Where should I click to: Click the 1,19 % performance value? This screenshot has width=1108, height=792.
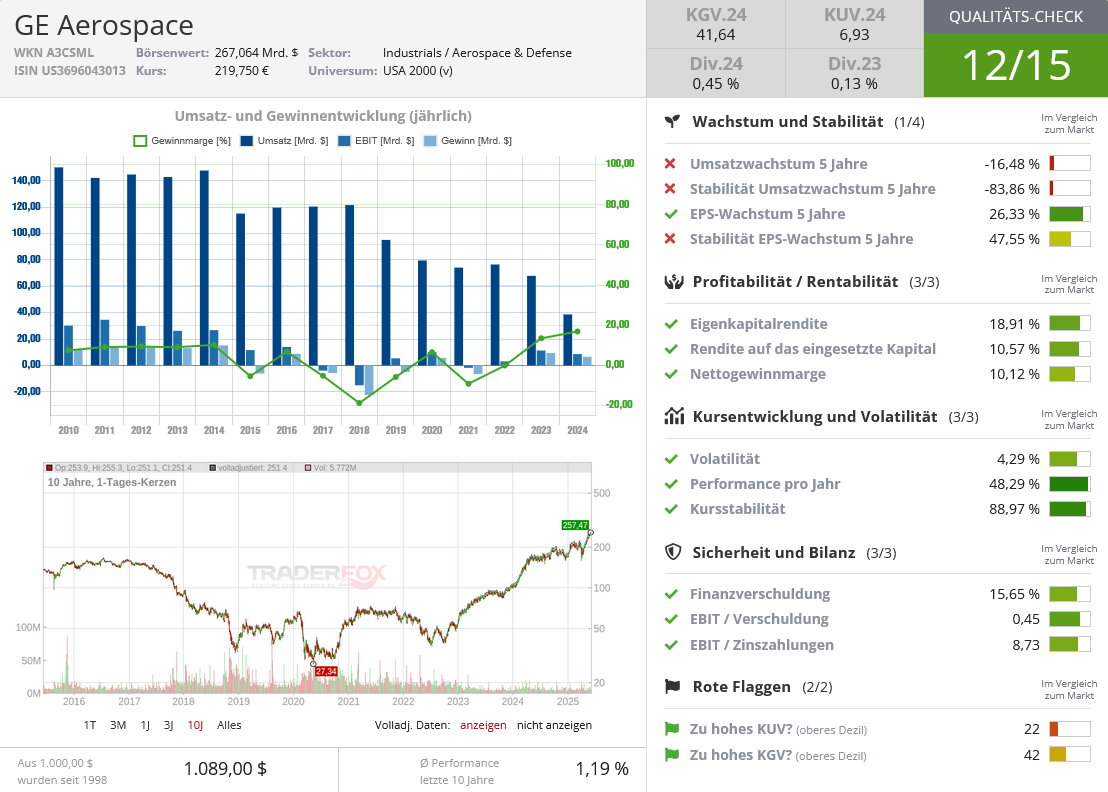pyautogui.click(x=602, y=769)
